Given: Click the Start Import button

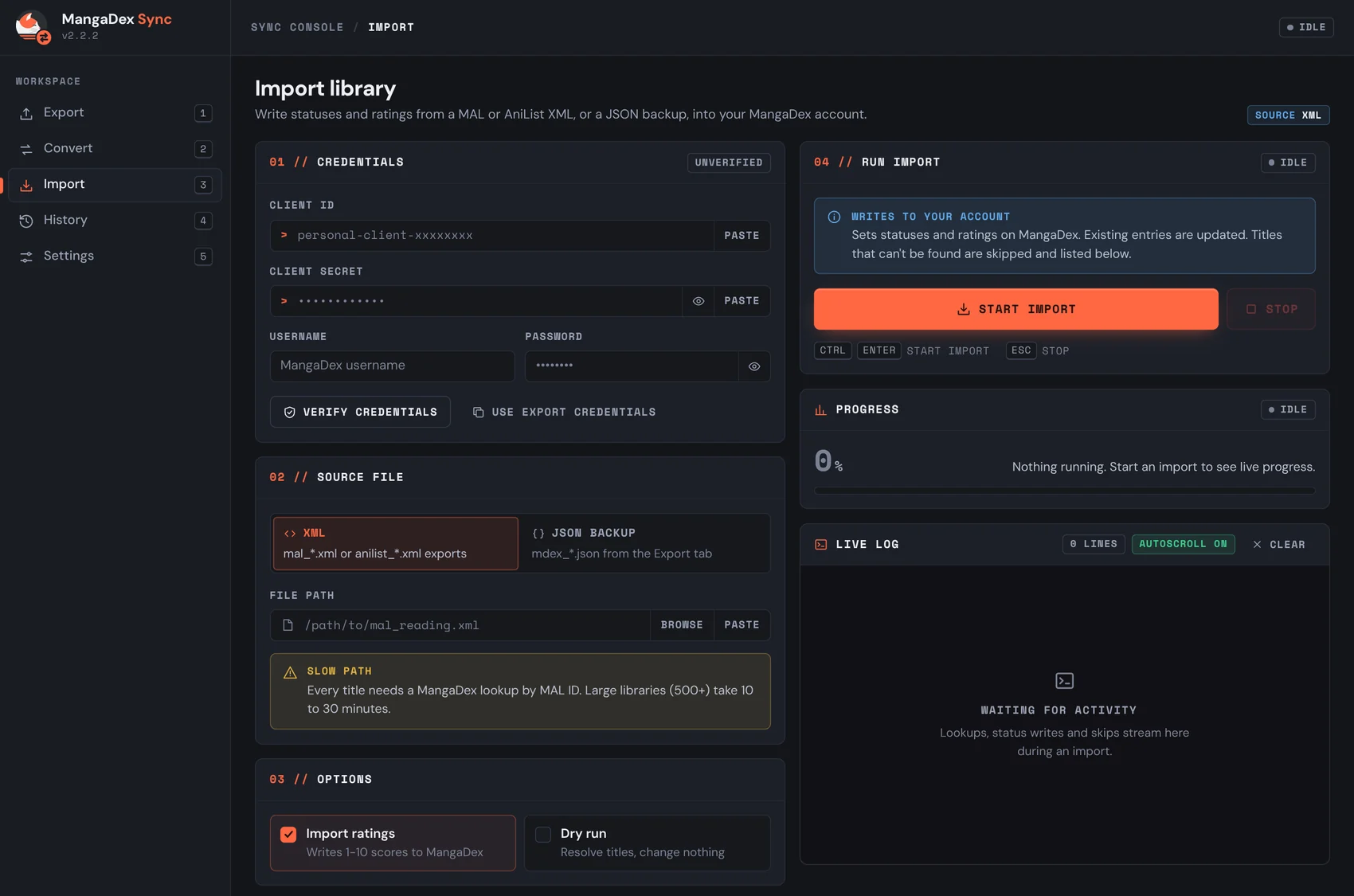Looking at the screenshot, I should pos(1015,309).
